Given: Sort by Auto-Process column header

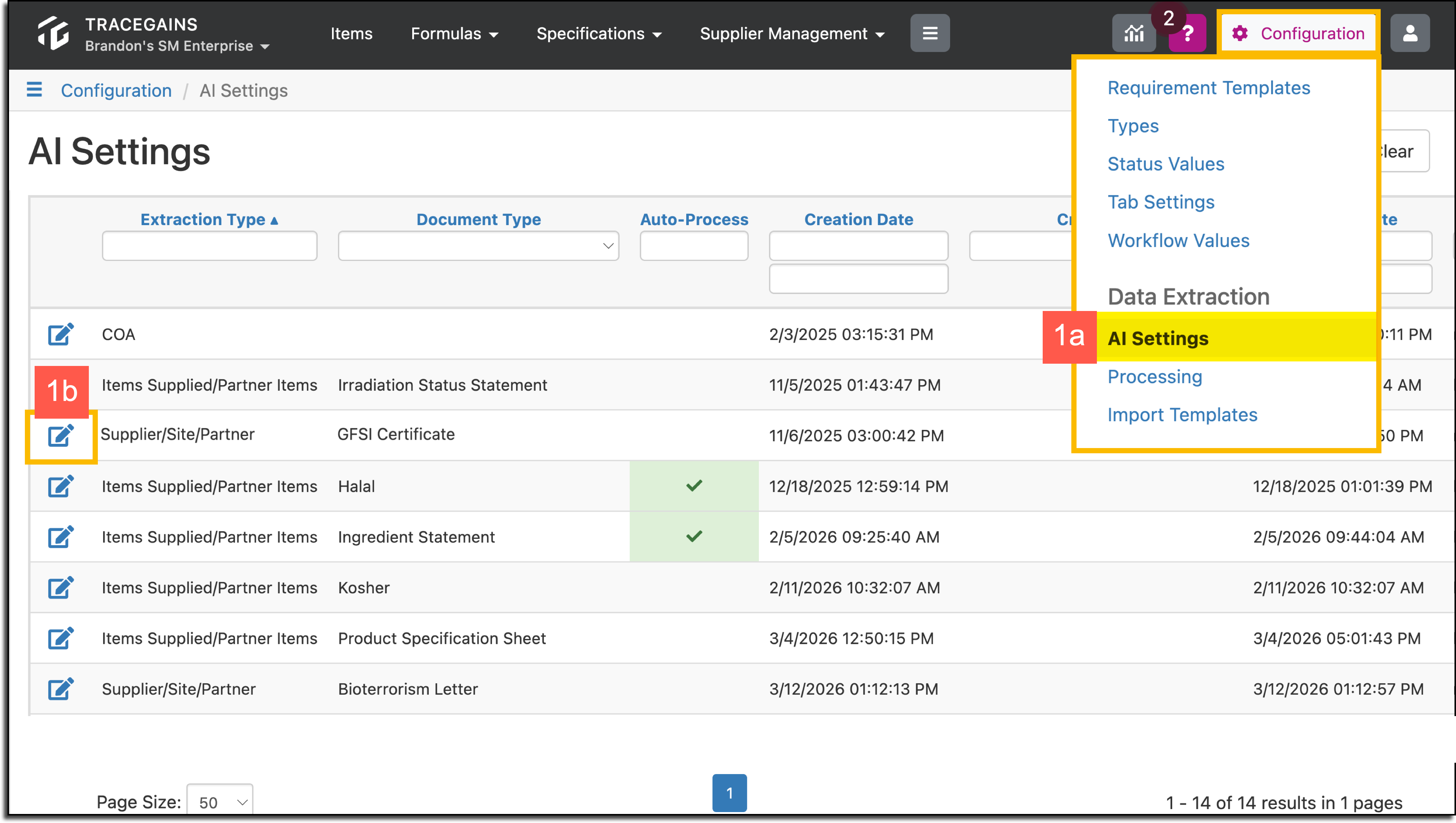Looking at the screenshot, I should click(x=693, y=219).
